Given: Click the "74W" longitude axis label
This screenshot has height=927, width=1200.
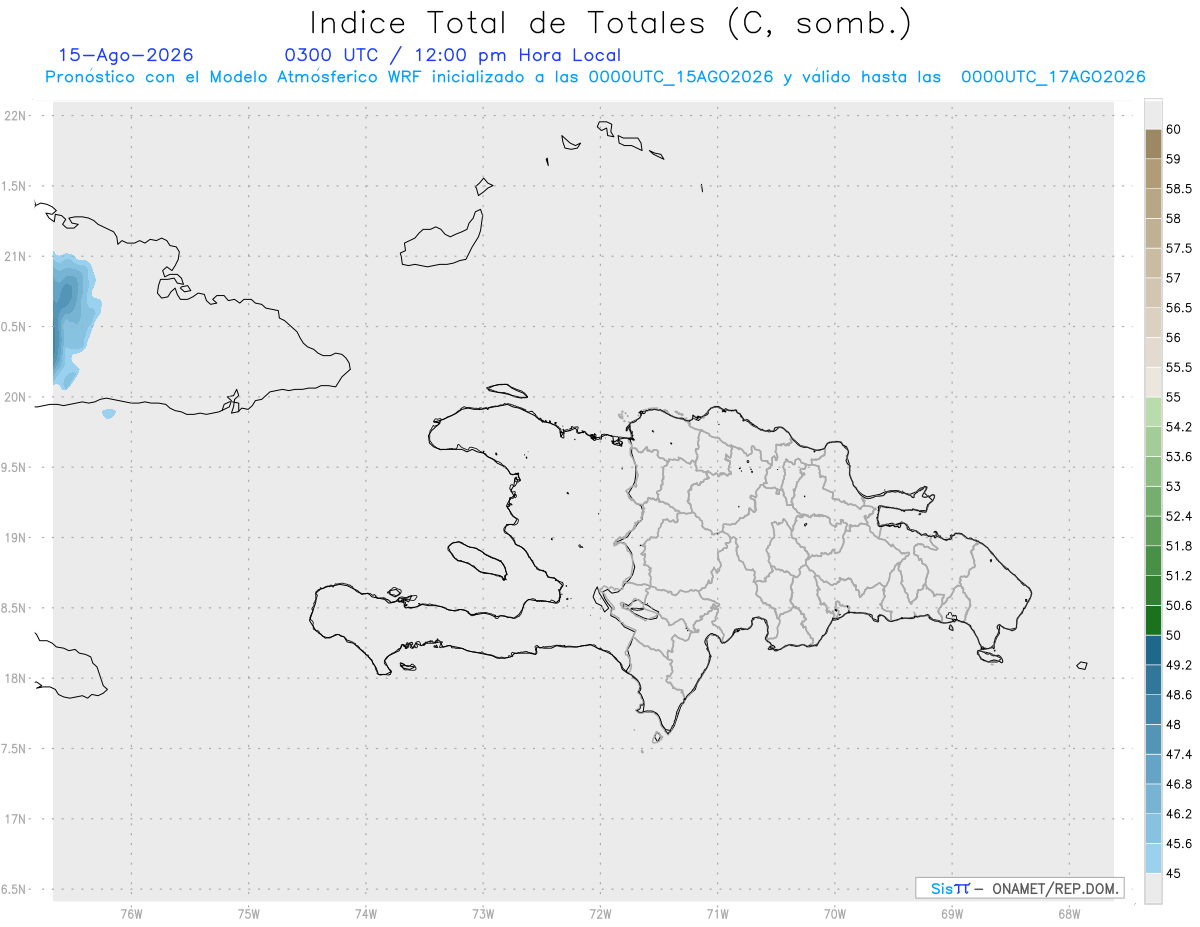Looking at the screenshot, I should pyautogui.click(x=366, y=914).
